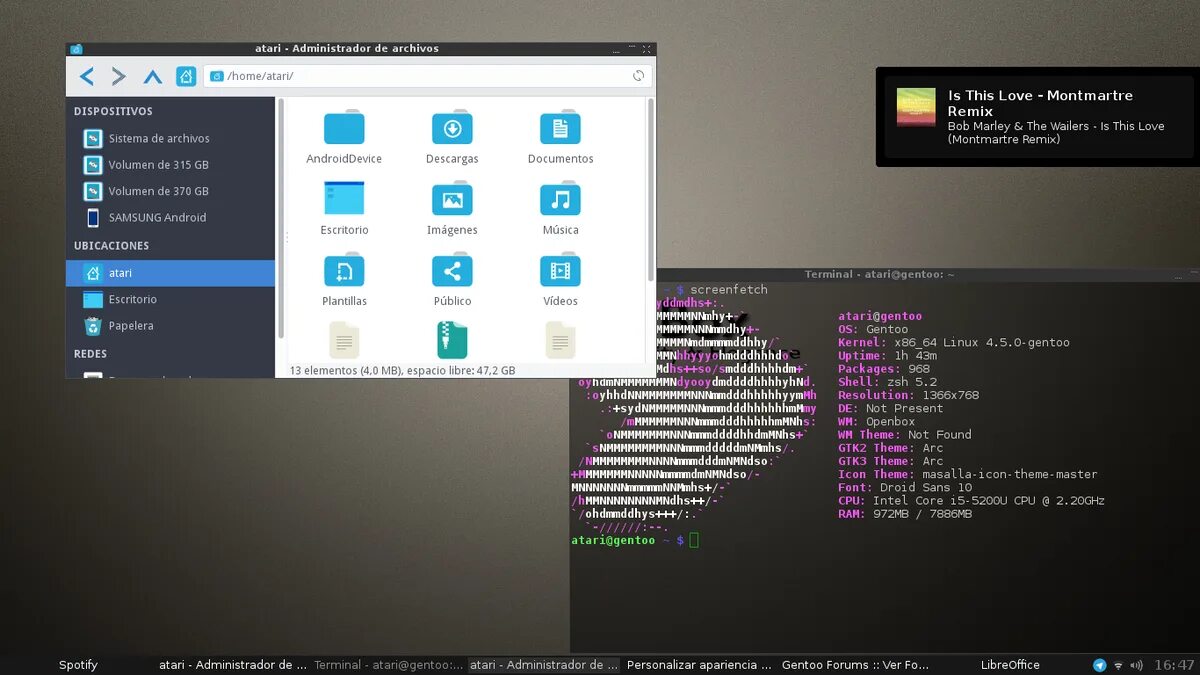Select the Público folder icon
Screen dimensions: 1200x675
tap(452, 270)
